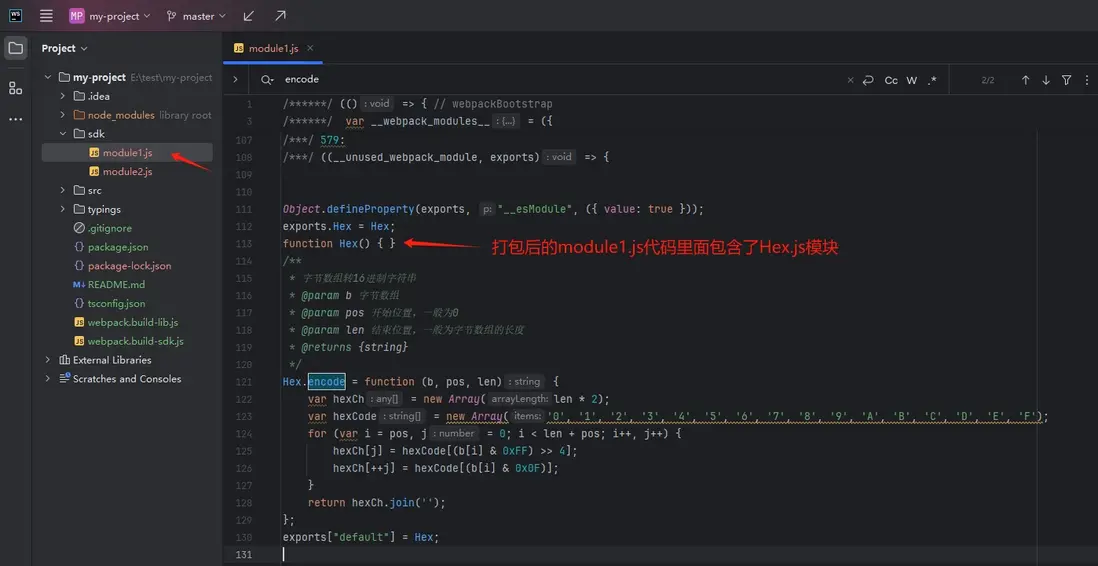Click 'exports.Hex = Hex;' line
This screenshot has width=1098, height=566.
(x=340, y=226)
